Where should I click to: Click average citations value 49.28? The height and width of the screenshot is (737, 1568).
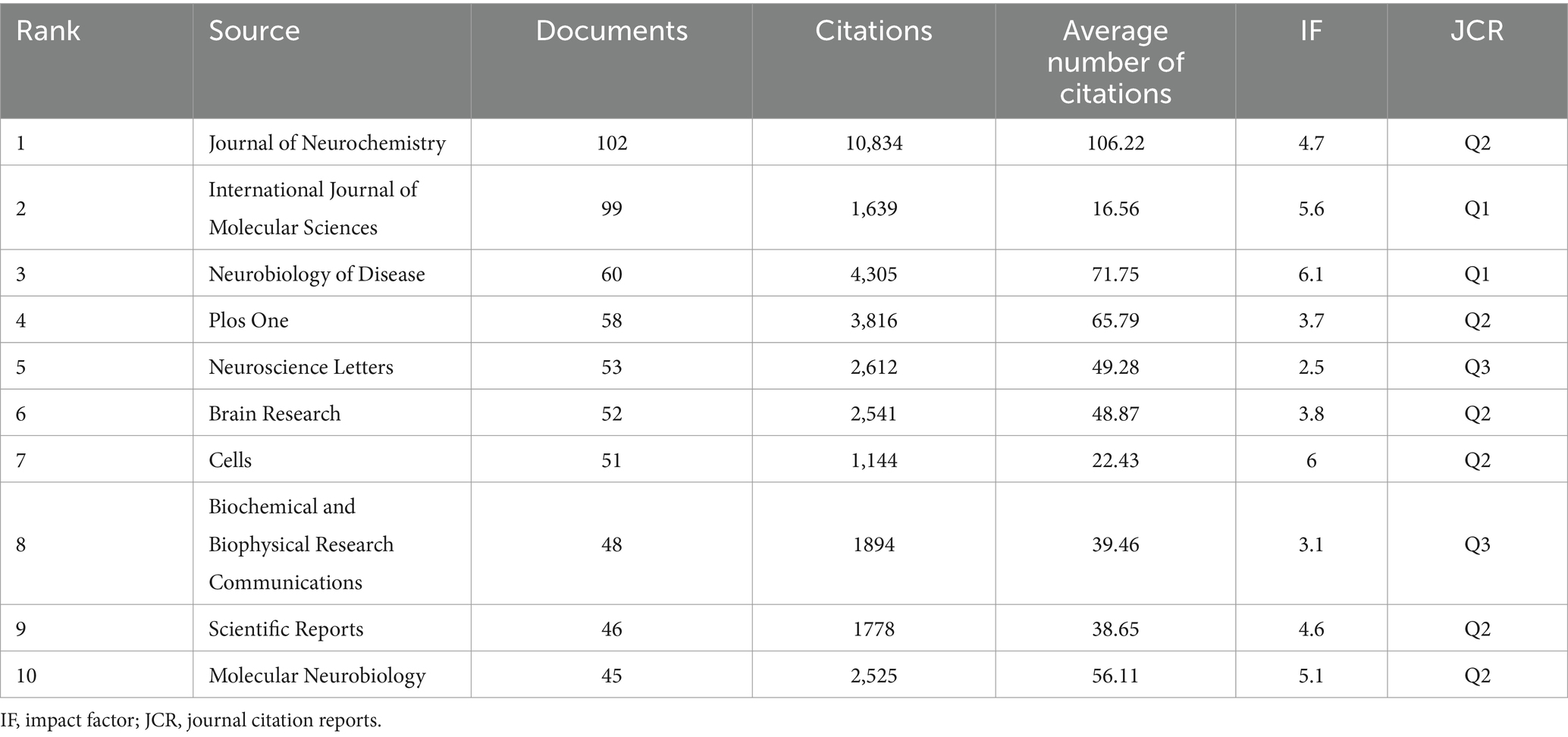click(x=1115, y=367)
